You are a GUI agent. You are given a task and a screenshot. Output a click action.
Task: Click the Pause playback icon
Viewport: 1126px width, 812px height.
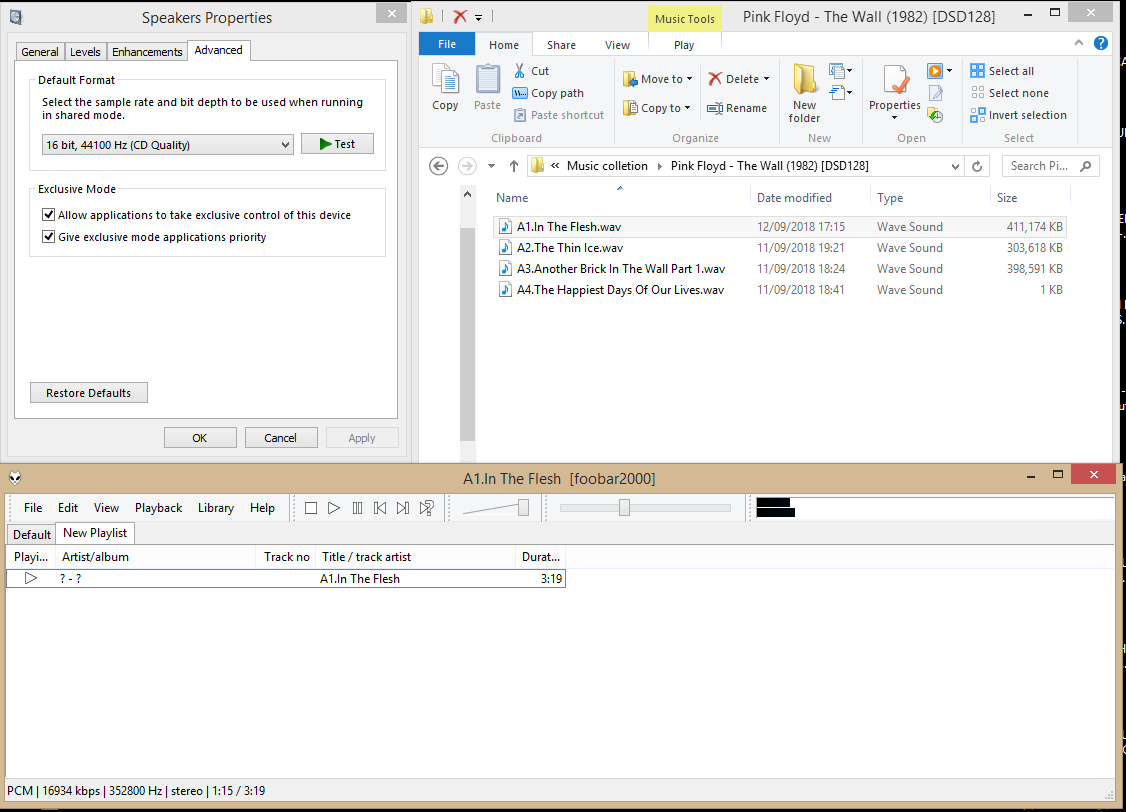point(357,508)
